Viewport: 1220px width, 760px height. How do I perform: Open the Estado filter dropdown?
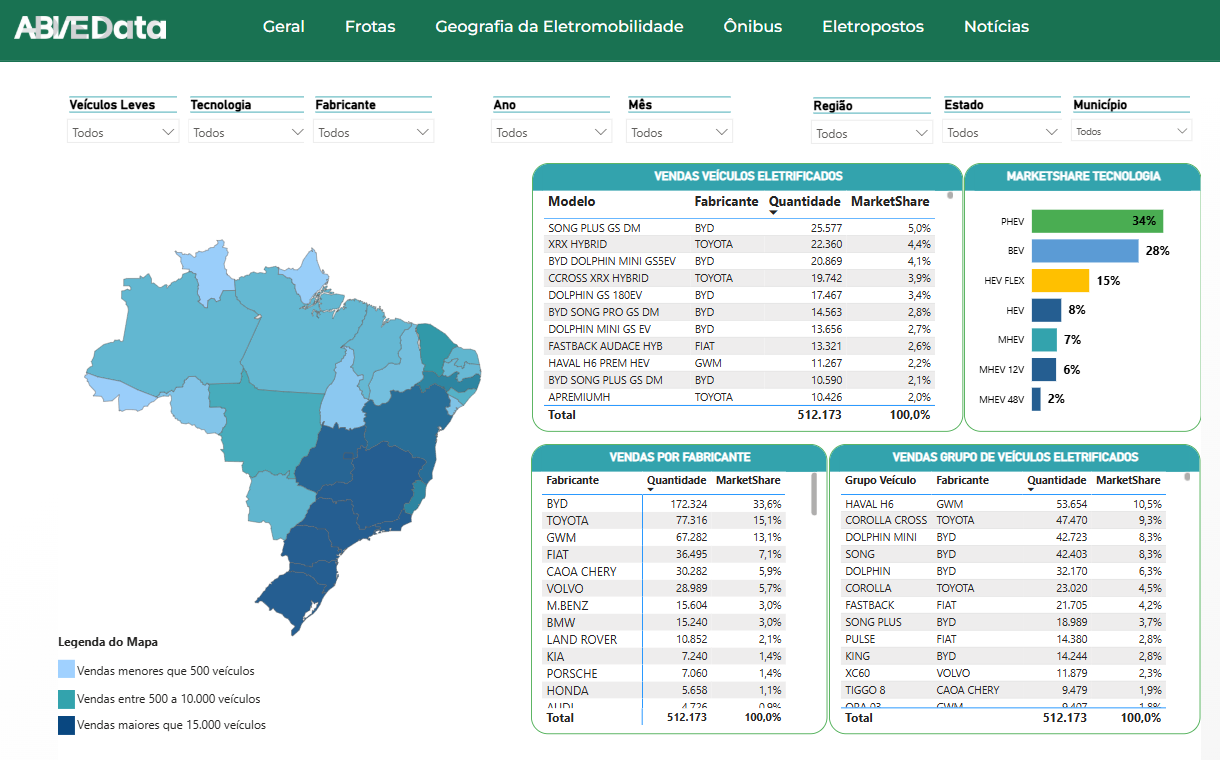1001,132
